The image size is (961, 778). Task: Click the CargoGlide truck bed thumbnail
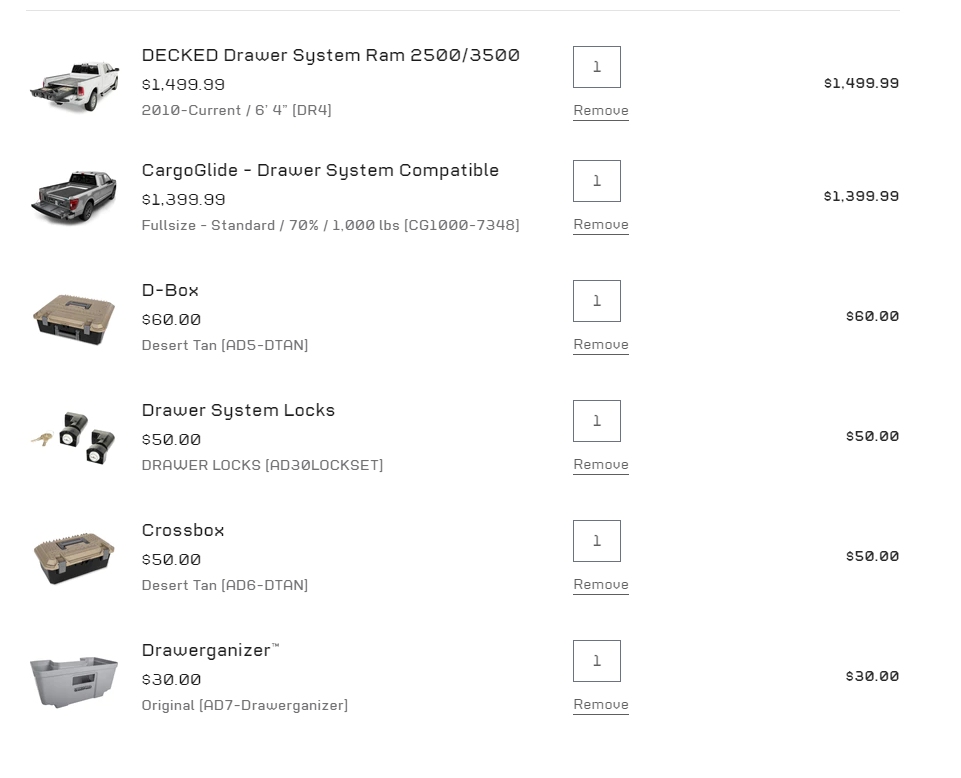pyautogui.click(x=74, y=197)
